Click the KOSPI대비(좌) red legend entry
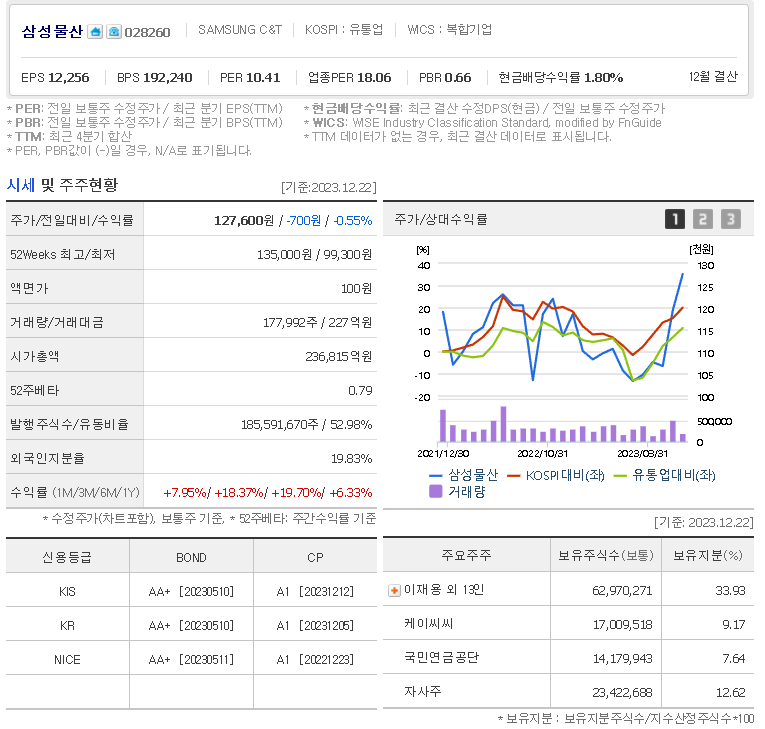The height and width of the screenshot is (729, 765). (x=556, y=475)
